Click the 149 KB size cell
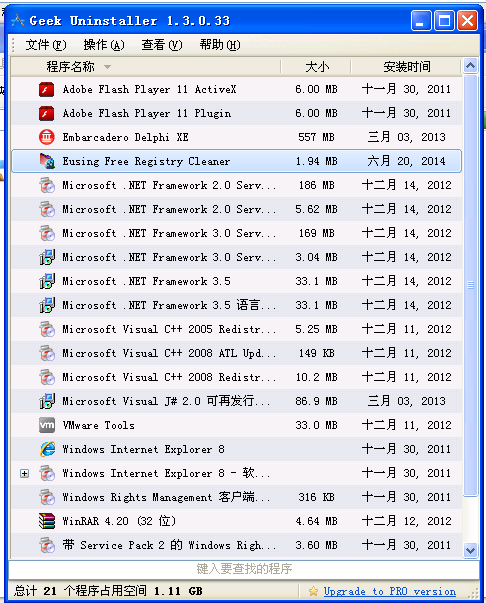The width and height of the screenshot is (486, 603). pyautogui.click(x=316, y=353)
